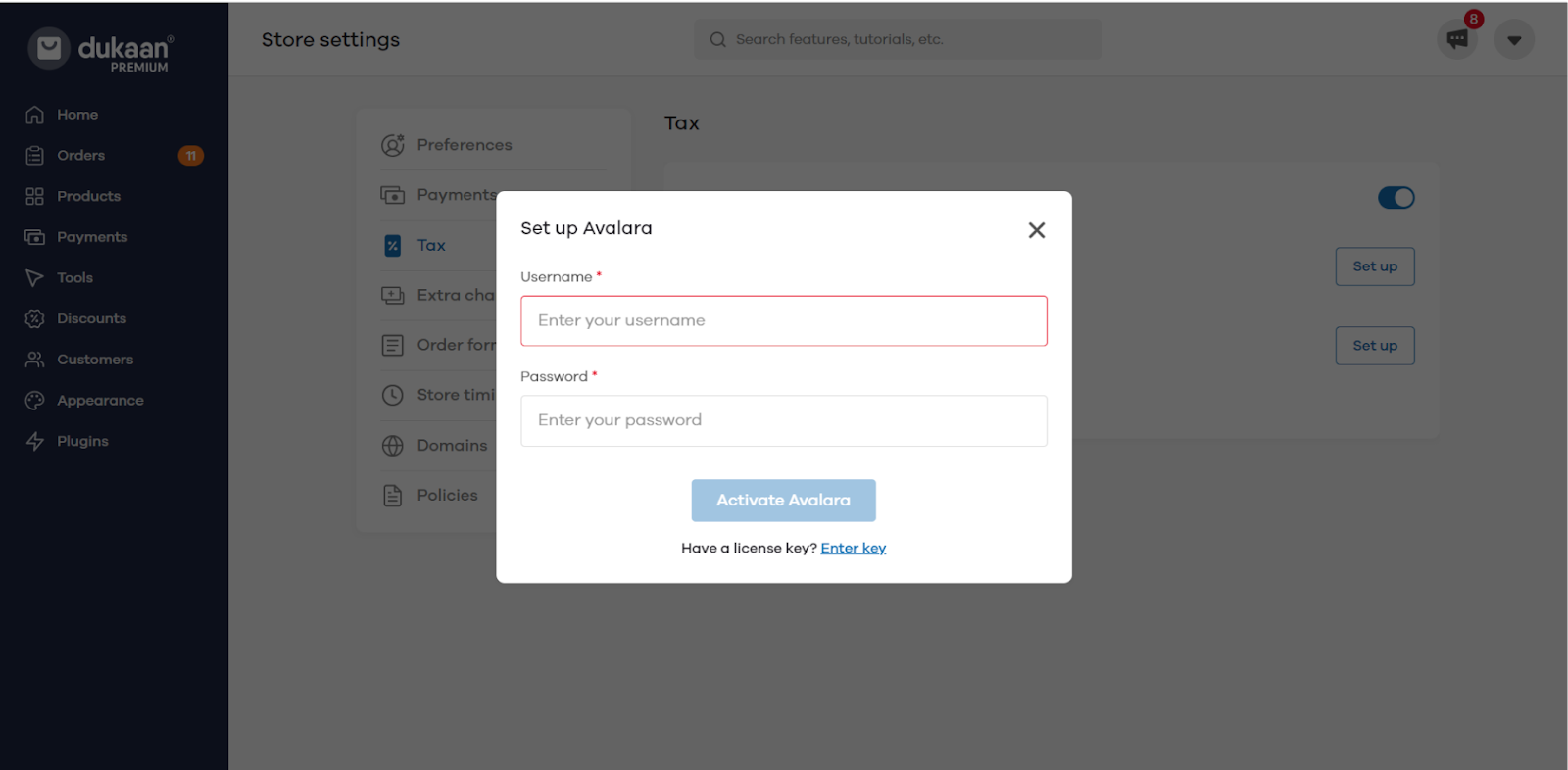
Task: Select Preferences in store settings
Action: click(x=465, y=145)
